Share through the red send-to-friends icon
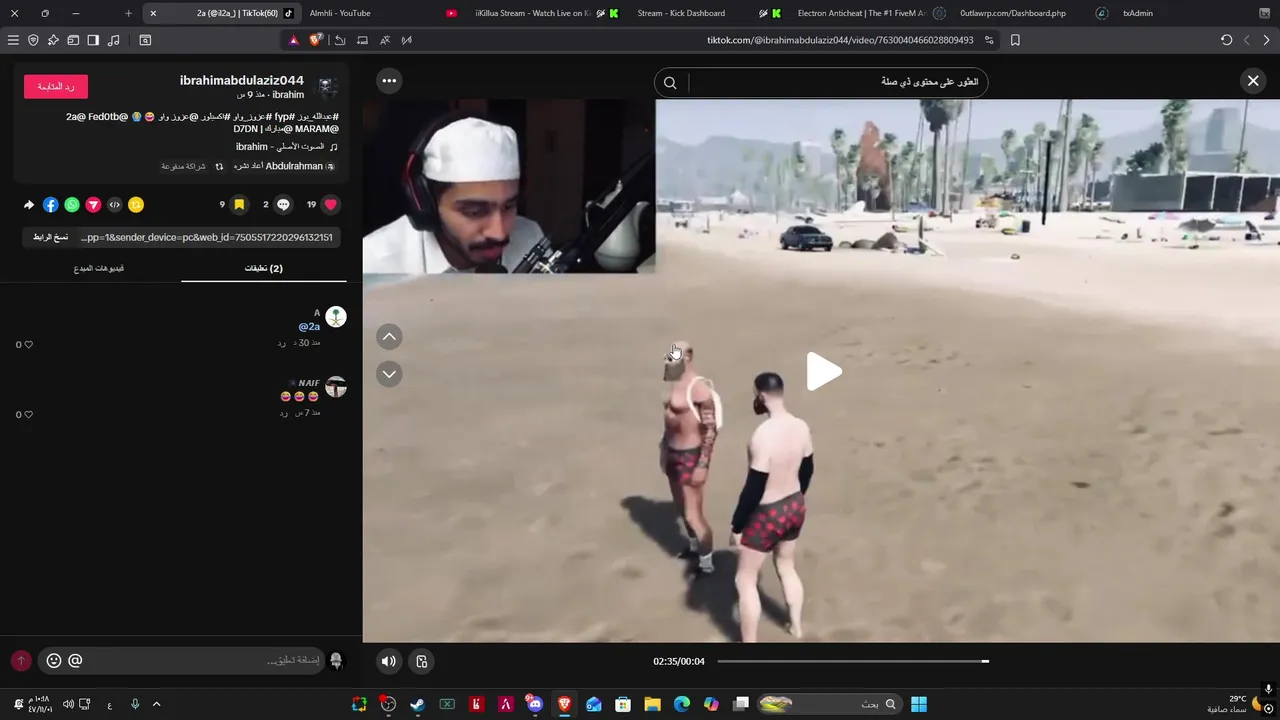This screenshot has width=1280, height=720. coord(93,204)
